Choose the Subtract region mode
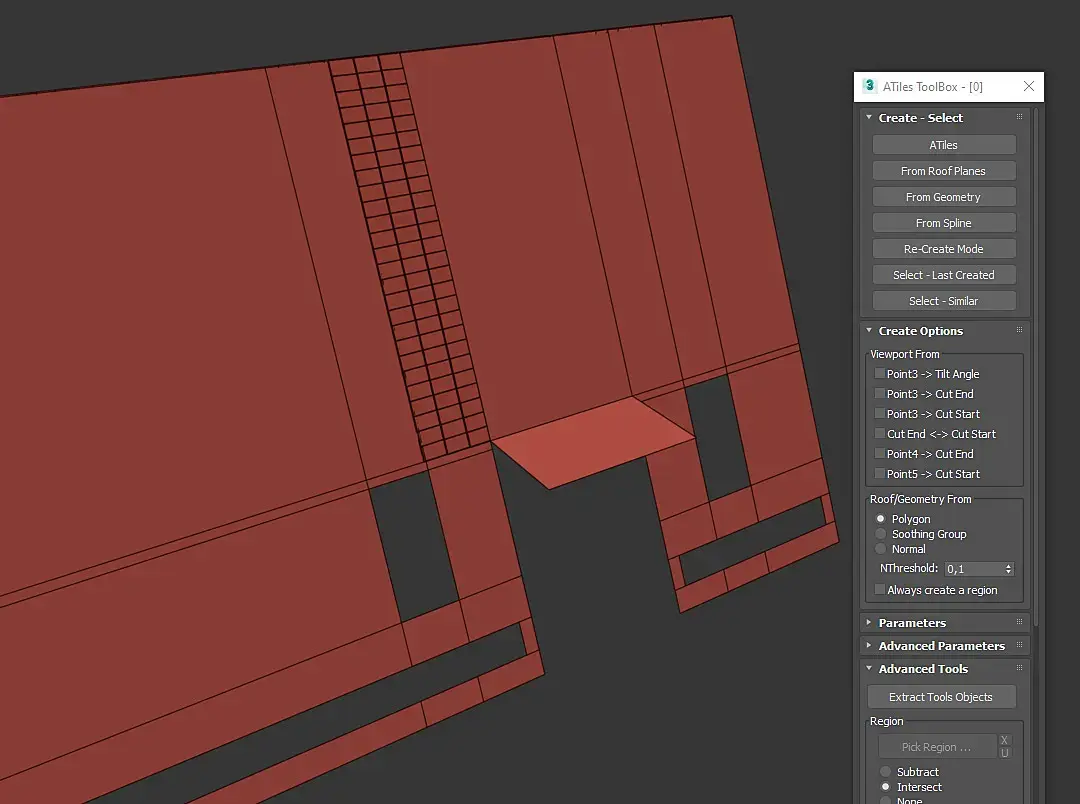The height and width of the screenshot is (804, 1080). coord(885,772)
